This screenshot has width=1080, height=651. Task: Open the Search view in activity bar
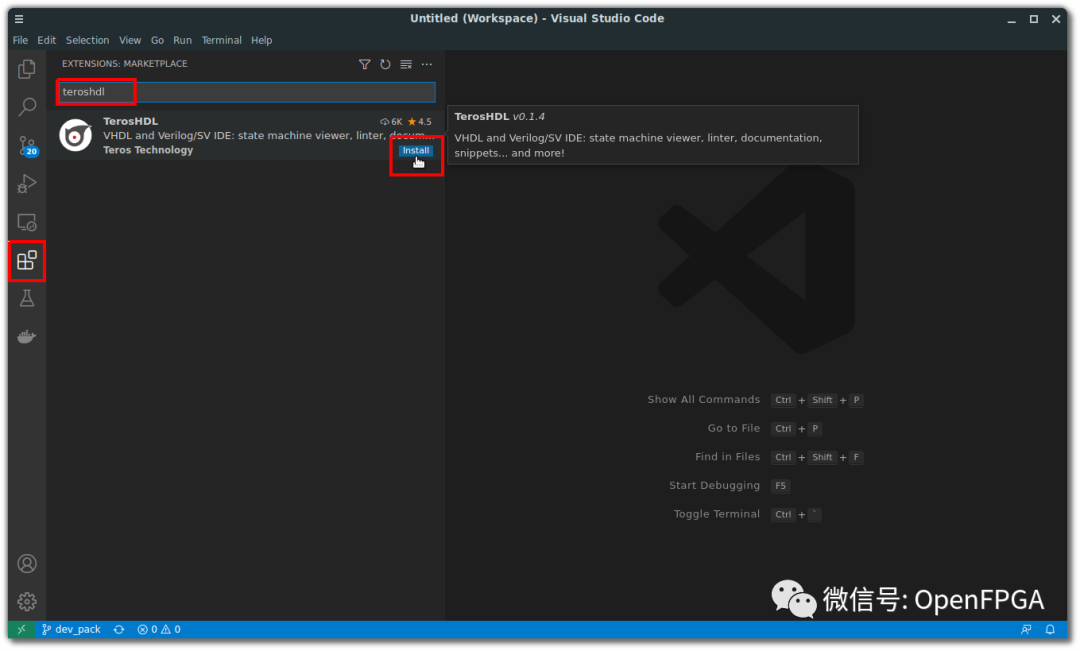click(27, 107)
